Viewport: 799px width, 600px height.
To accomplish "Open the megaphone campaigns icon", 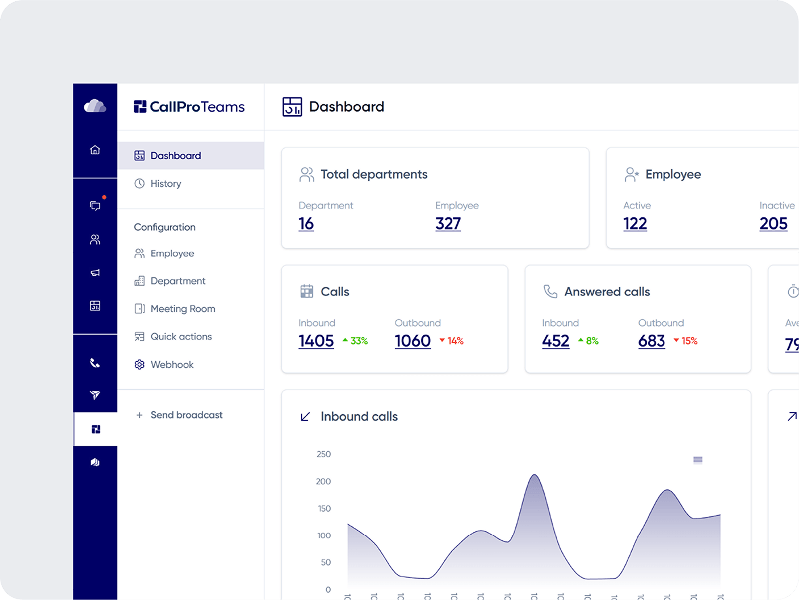I will [x=95, y=273].
